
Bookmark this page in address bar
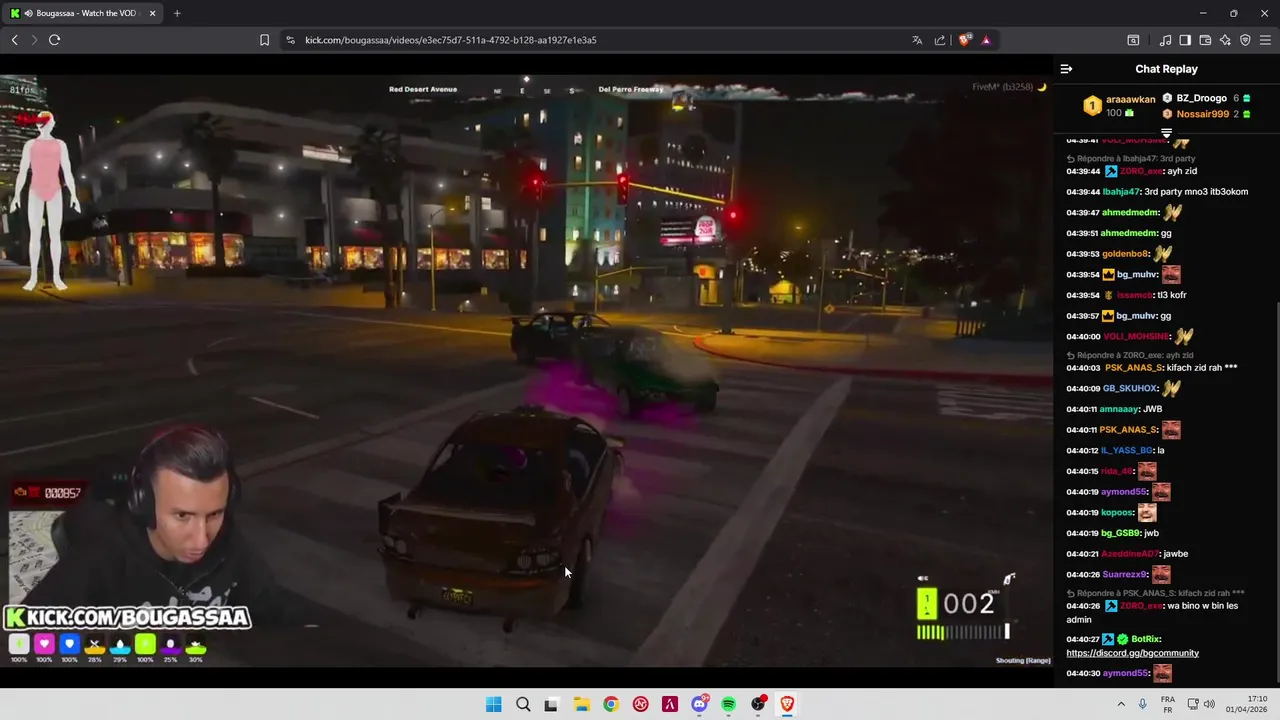click(x=264, y=40)
